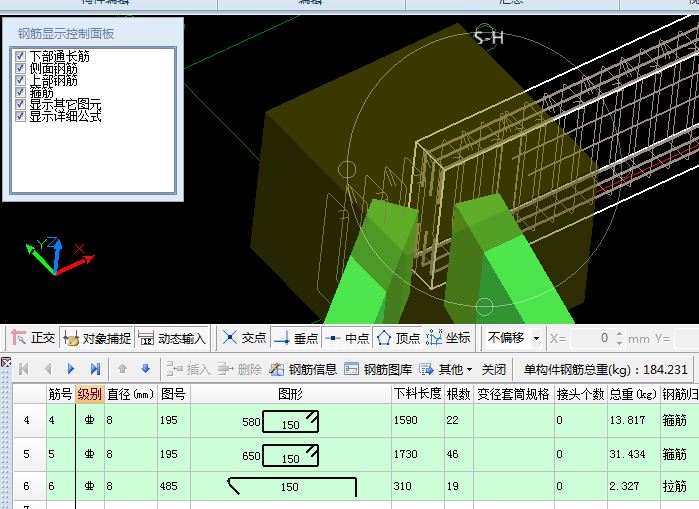Screen dimensions: 699x509
Task: Open 其他 dropdown menu
Action: click(x=445, y=369)
